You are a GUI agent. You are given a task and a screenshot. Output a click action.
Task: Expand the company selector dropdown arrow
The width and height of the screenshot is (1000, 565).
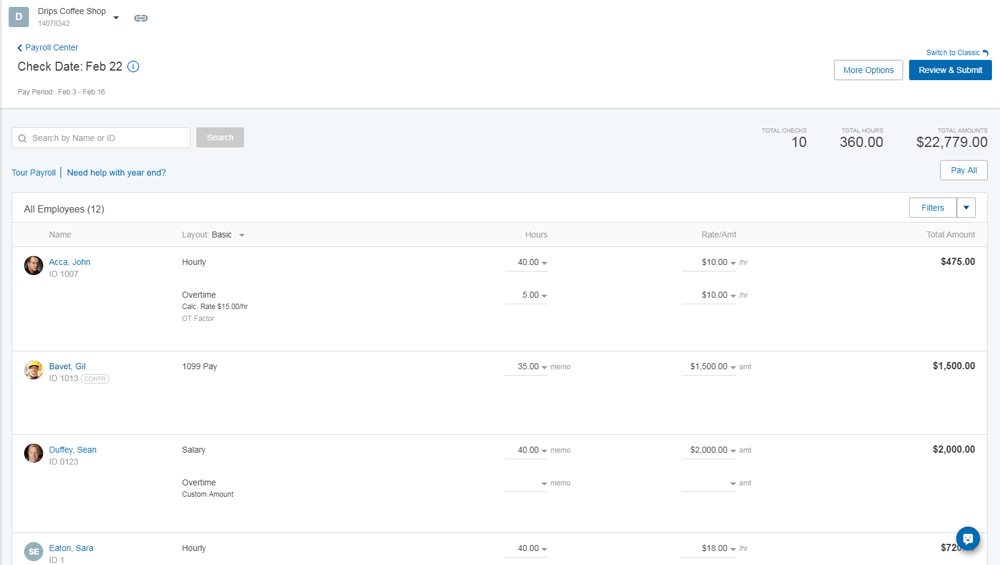pos(116,18)
